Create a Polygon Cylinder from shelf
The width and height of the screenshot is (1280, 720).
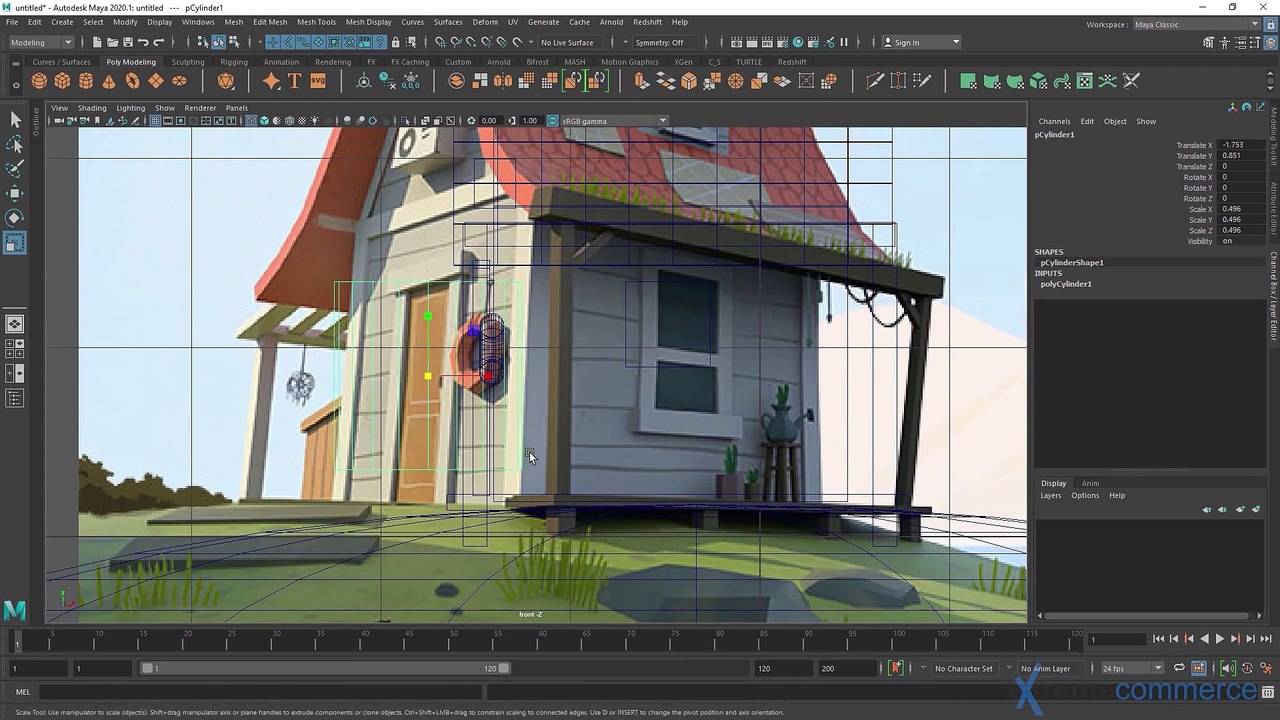click(x=86, y=81)
